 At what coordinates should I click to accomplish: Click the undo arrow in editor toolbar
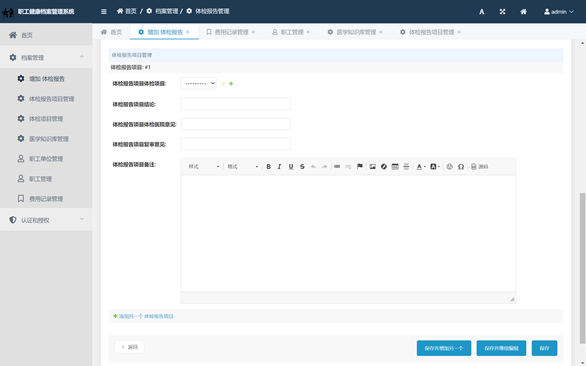tap(313, 167)
